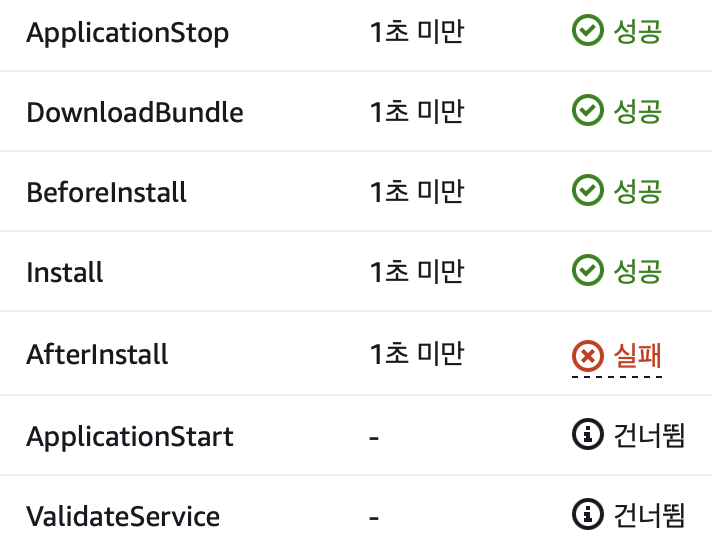Click the ApplicationStart skipped info icon

[588, 434]
